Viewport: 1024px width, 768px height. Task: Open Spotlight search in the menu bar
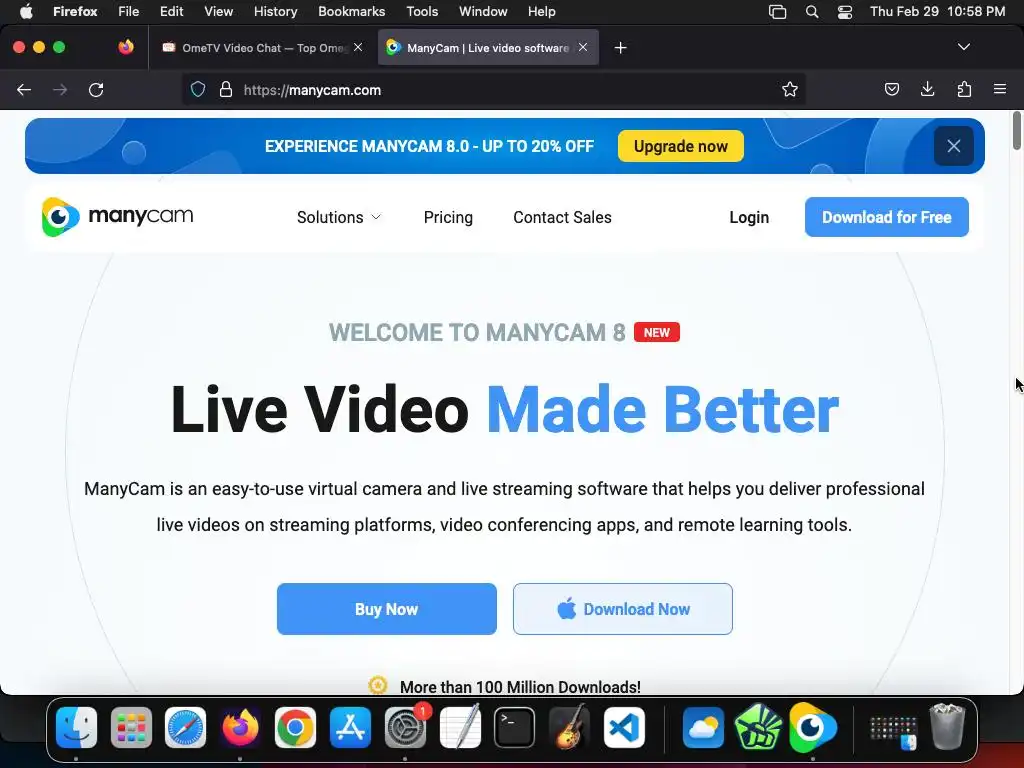[x=812, y=12]
